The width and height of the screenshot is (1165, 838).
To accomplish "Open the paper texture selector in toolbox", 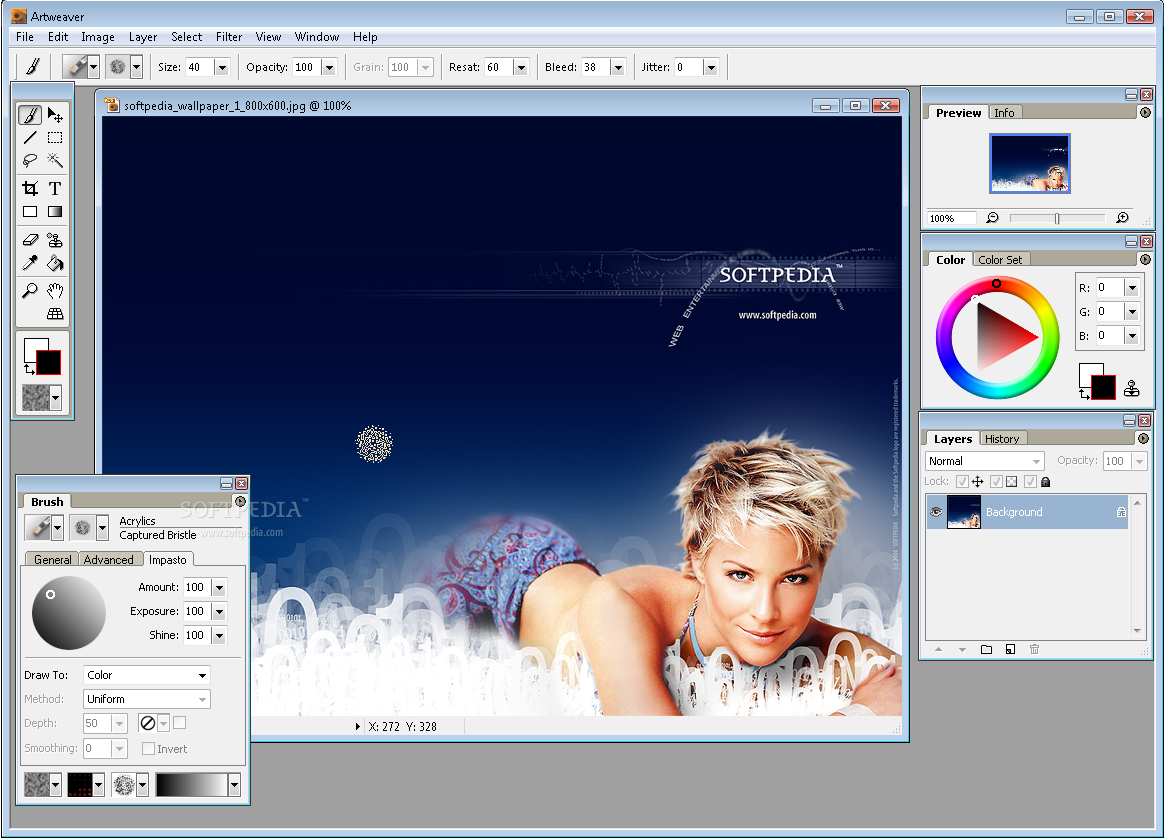I will pos(41,397).
